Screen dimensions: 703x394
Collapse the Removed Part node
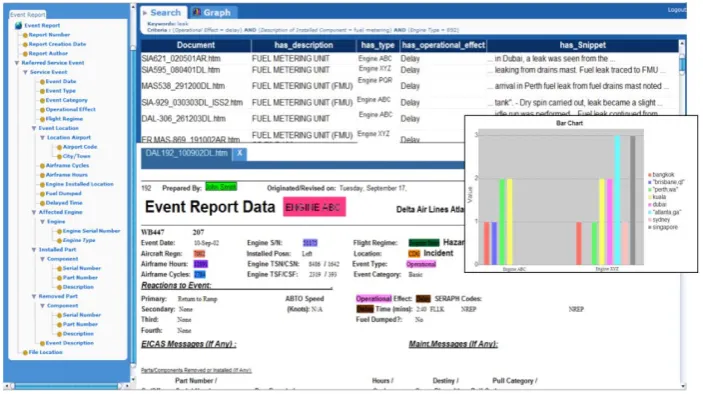[x=34, y=296]
